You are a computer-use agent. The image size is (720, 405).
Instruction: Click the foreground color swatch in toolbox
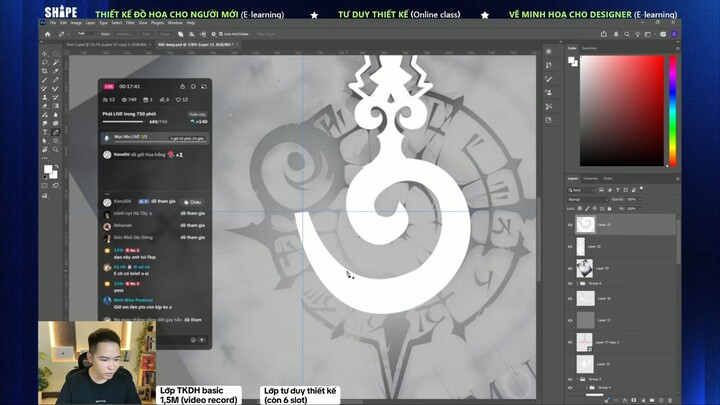pyautogui.click(x=48, y=169)
